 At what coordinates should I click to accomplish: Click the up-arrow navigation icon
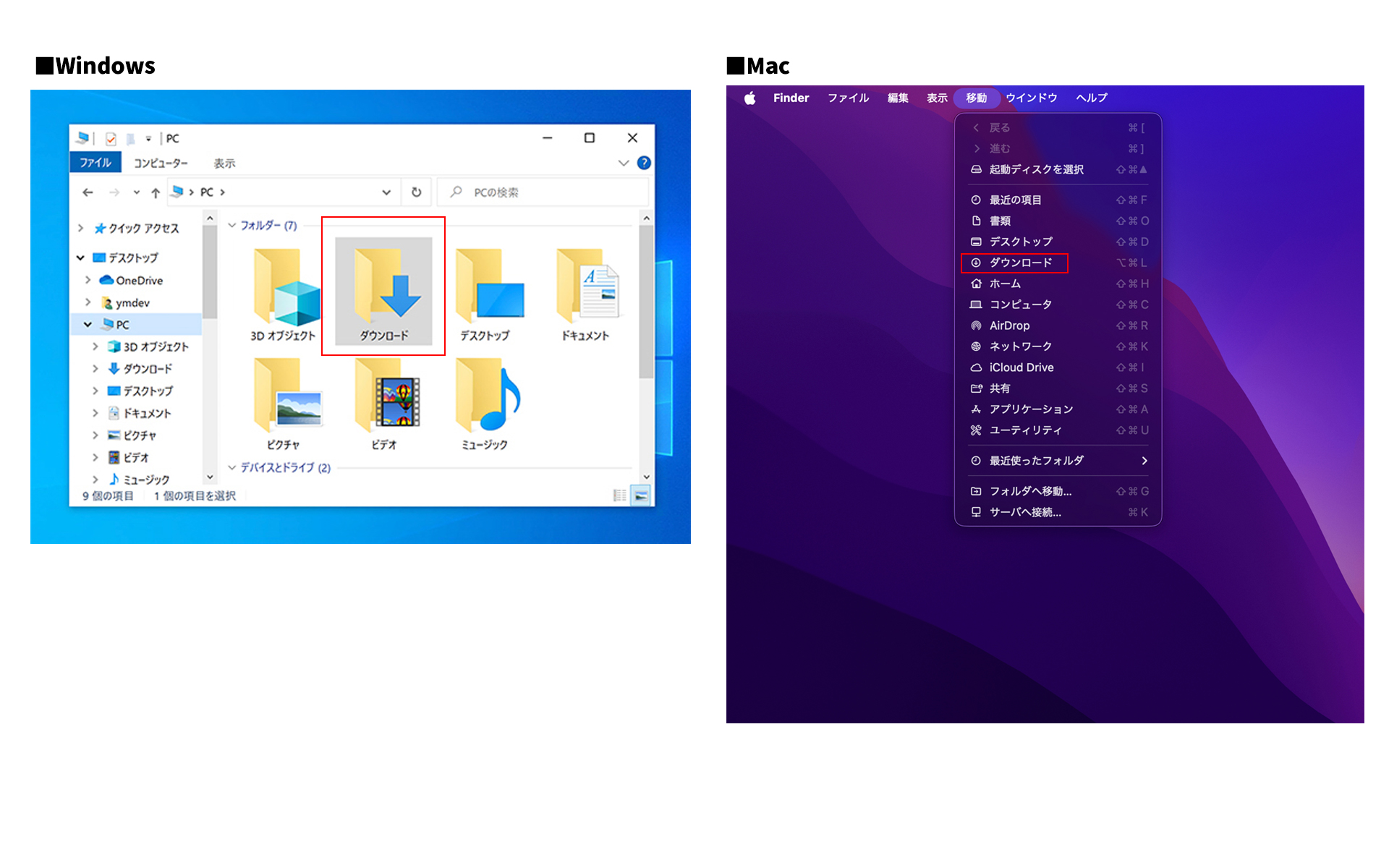156,192
